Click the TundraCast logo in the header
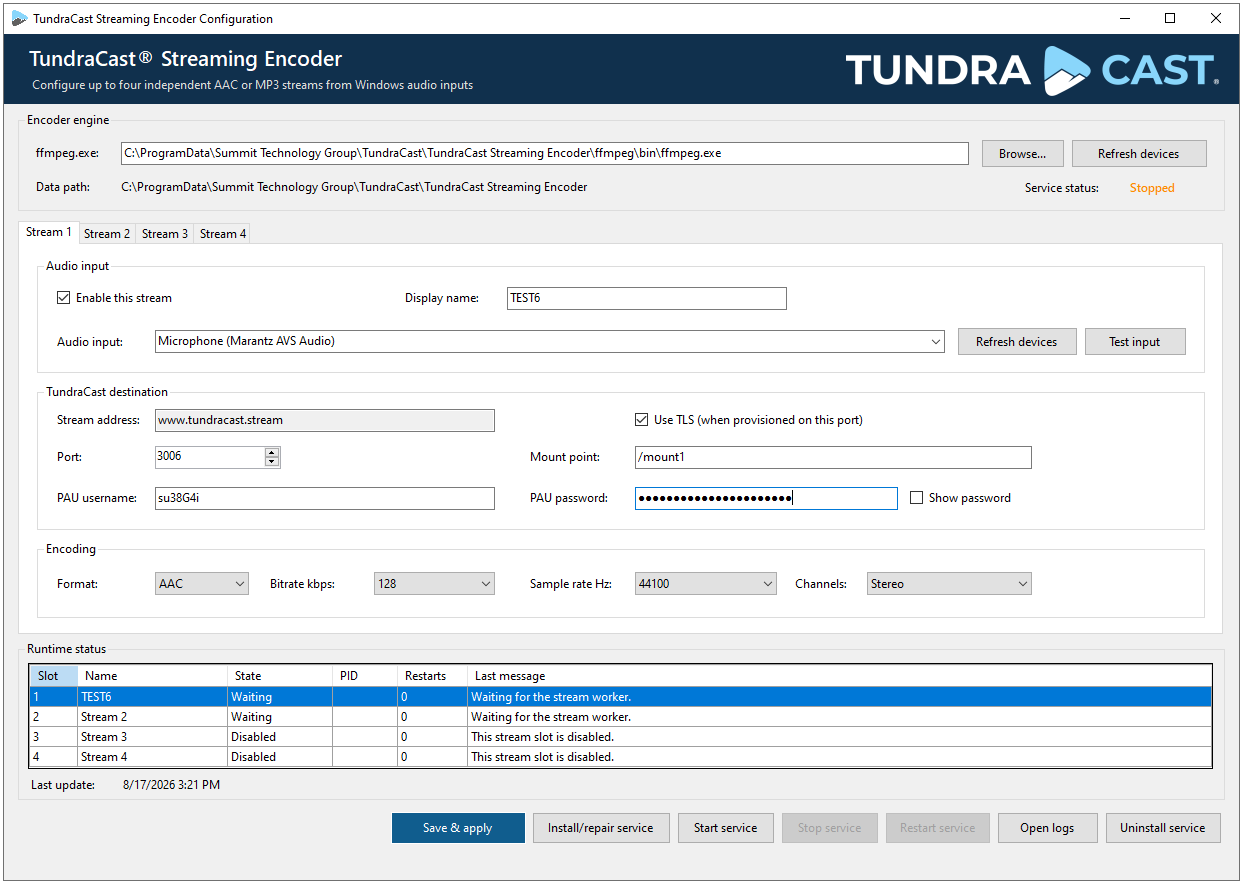 pyautogui.click(x=1032, y=70)
